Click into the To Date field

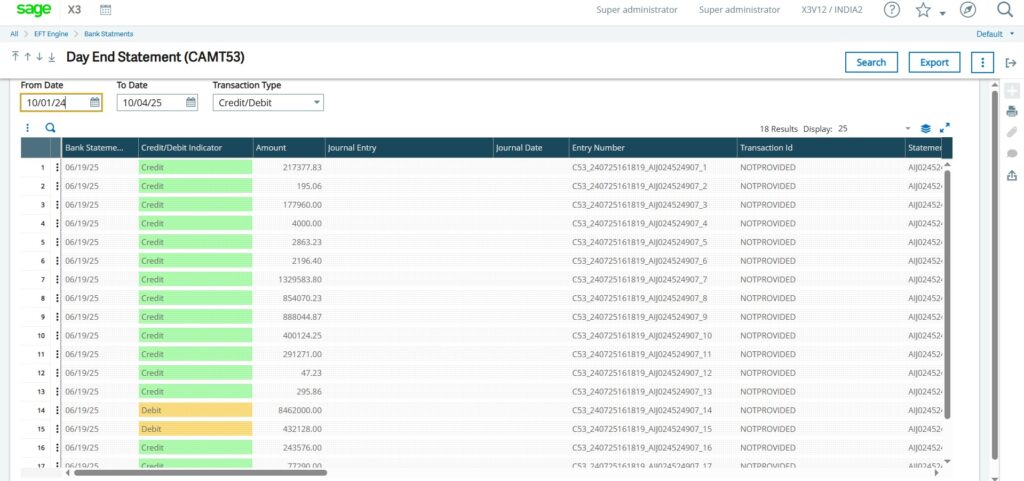pos(150,102)
